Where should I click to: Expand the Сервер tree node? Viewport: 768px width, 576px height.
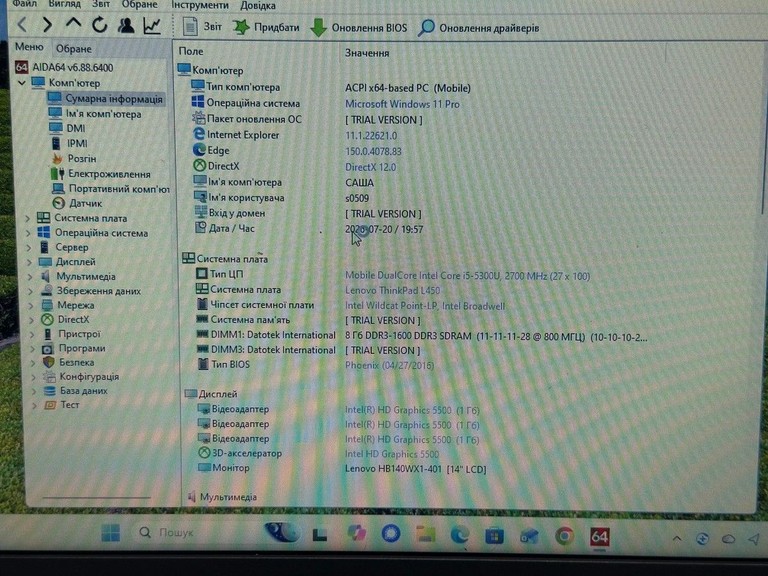tap(29, 247)
